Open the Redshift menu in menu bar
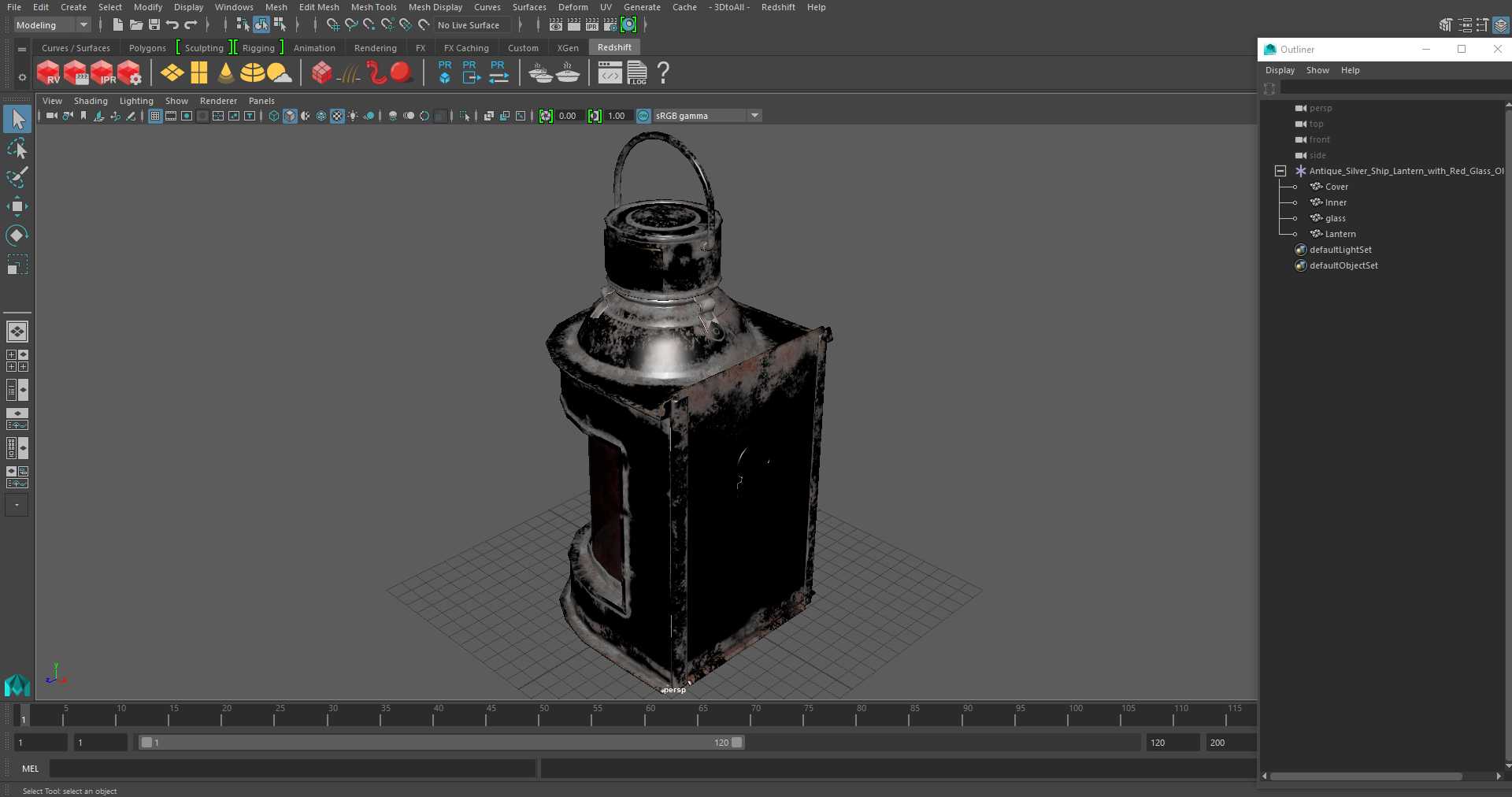1512x797 pixels. 778,7
